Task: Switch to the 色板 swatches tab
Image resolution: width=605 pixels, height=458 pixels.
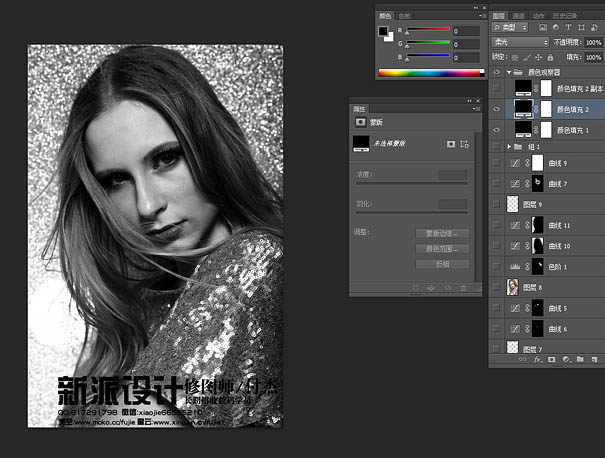Action: click(x=404, y=16)
